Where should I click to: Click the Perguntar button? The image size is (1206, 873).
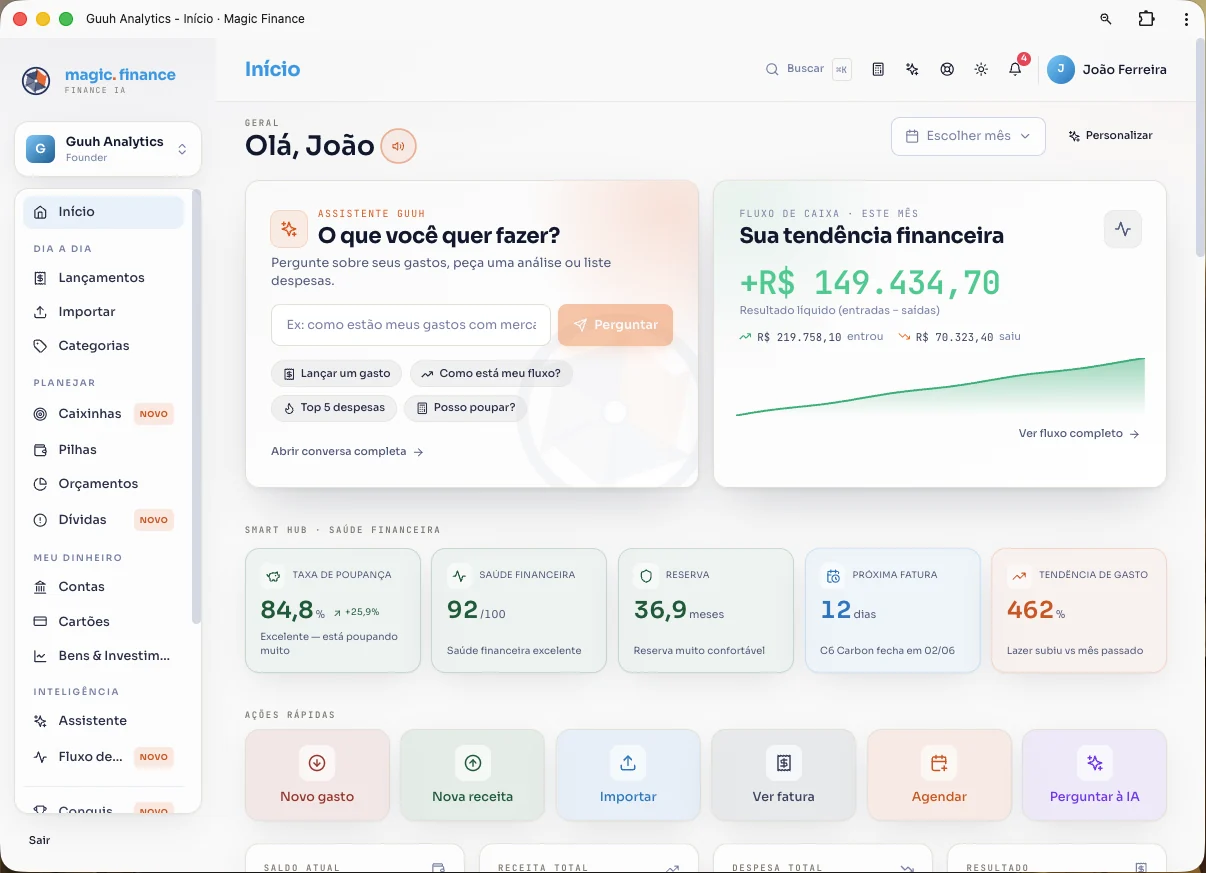(x=615, y=325)
